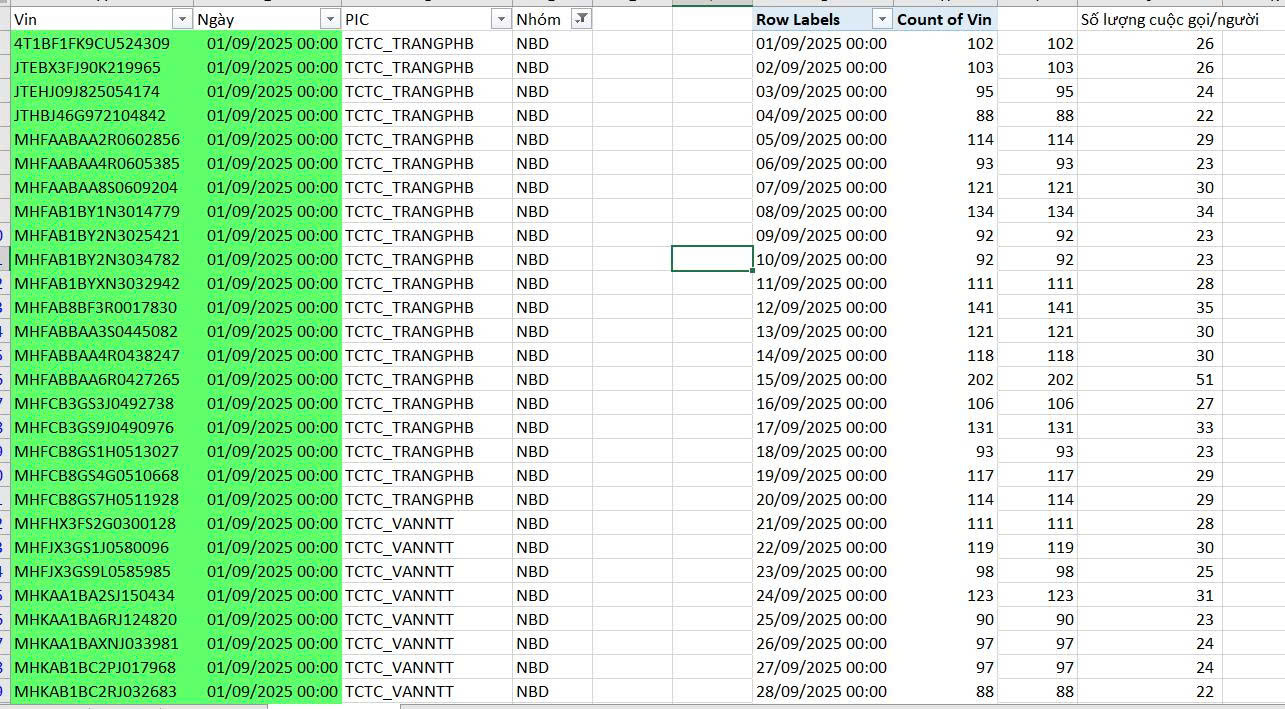Select pivot row label 24/09/2025 00:00
Image resolution: width=1285 pixels, height=709 pixels.
822,595
